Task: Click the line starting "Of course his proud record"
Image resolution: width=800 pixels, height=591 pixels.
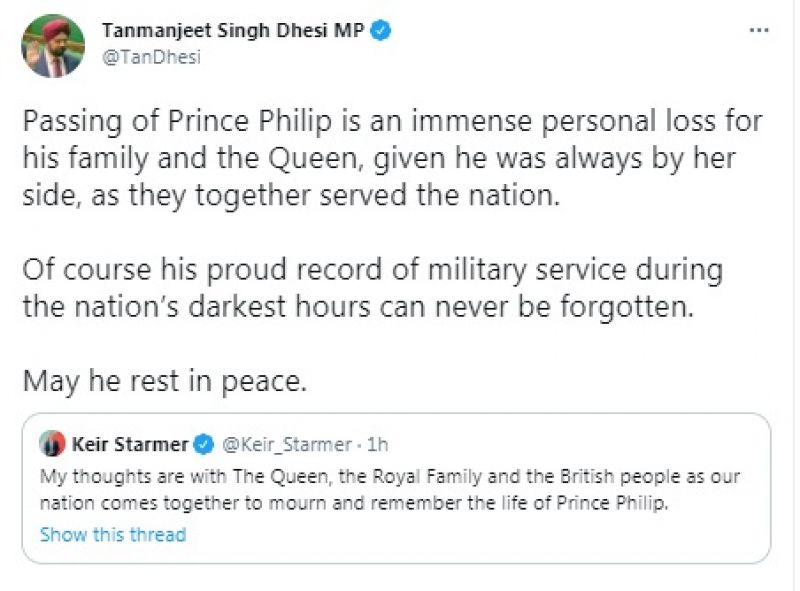Action: (371, 270)
